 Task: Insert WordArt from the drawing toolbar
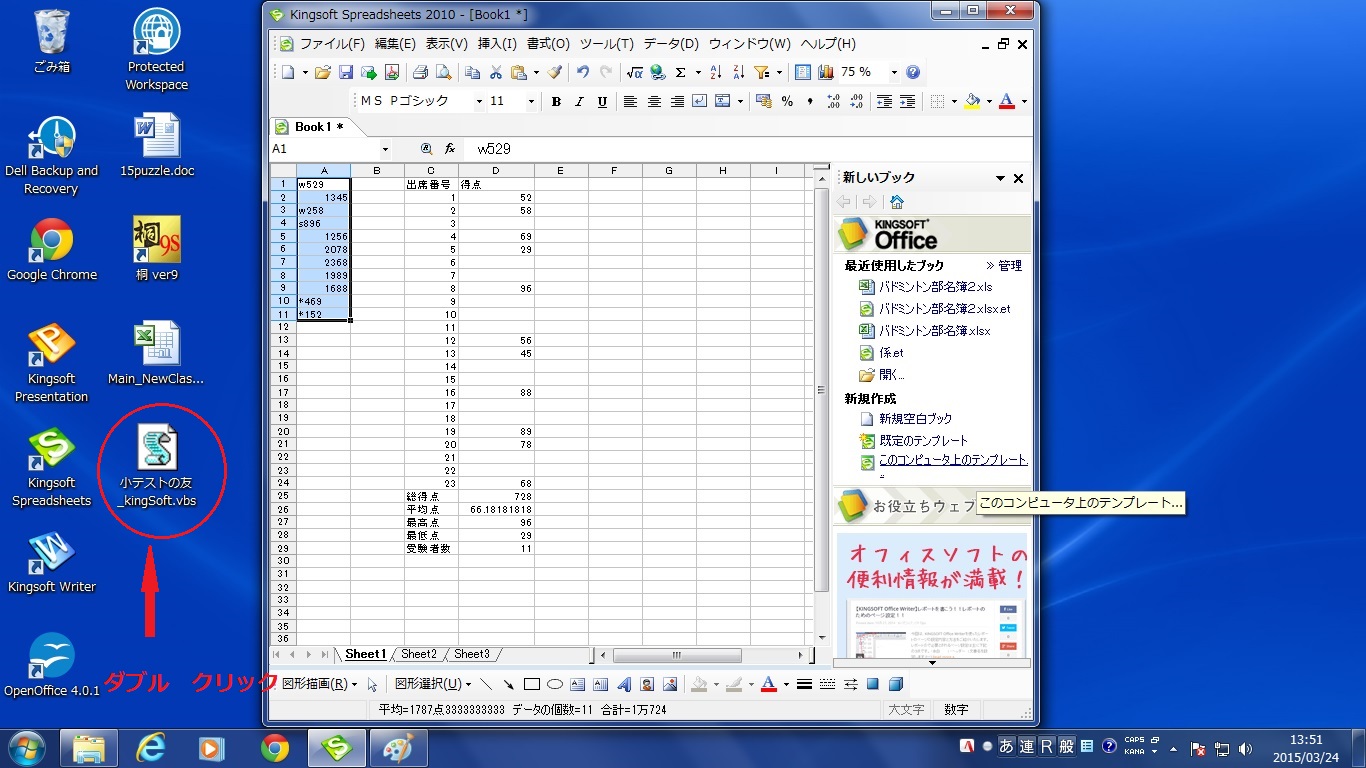click(x=624, y=685)
